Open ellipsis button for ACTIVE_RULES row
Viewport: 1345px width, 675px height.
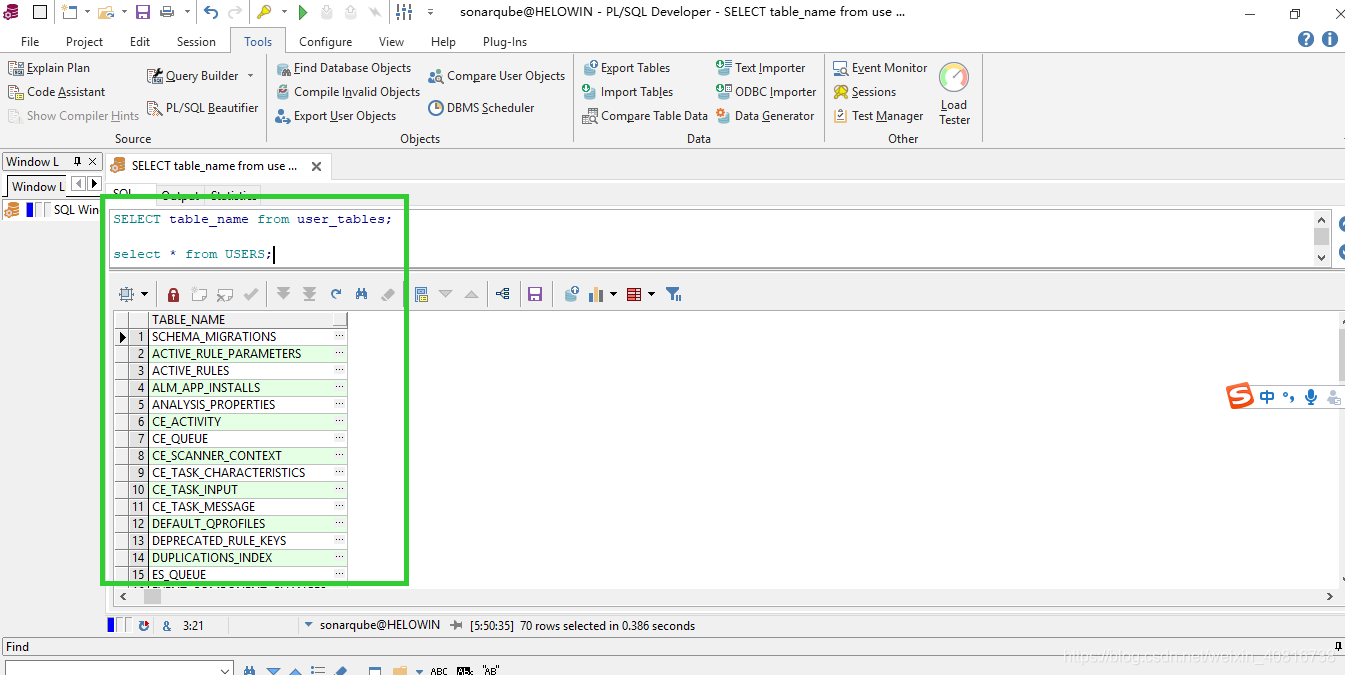[x=340, y=371]
